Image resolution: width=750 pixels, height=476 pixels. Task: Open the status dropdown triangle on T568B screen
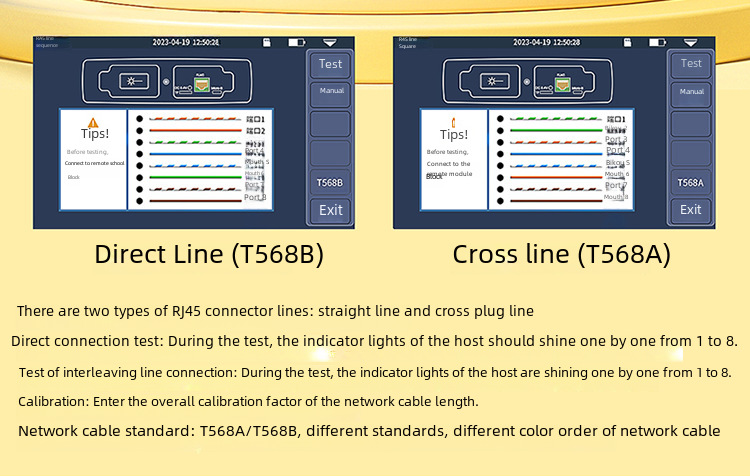click(x=330, y=43)
